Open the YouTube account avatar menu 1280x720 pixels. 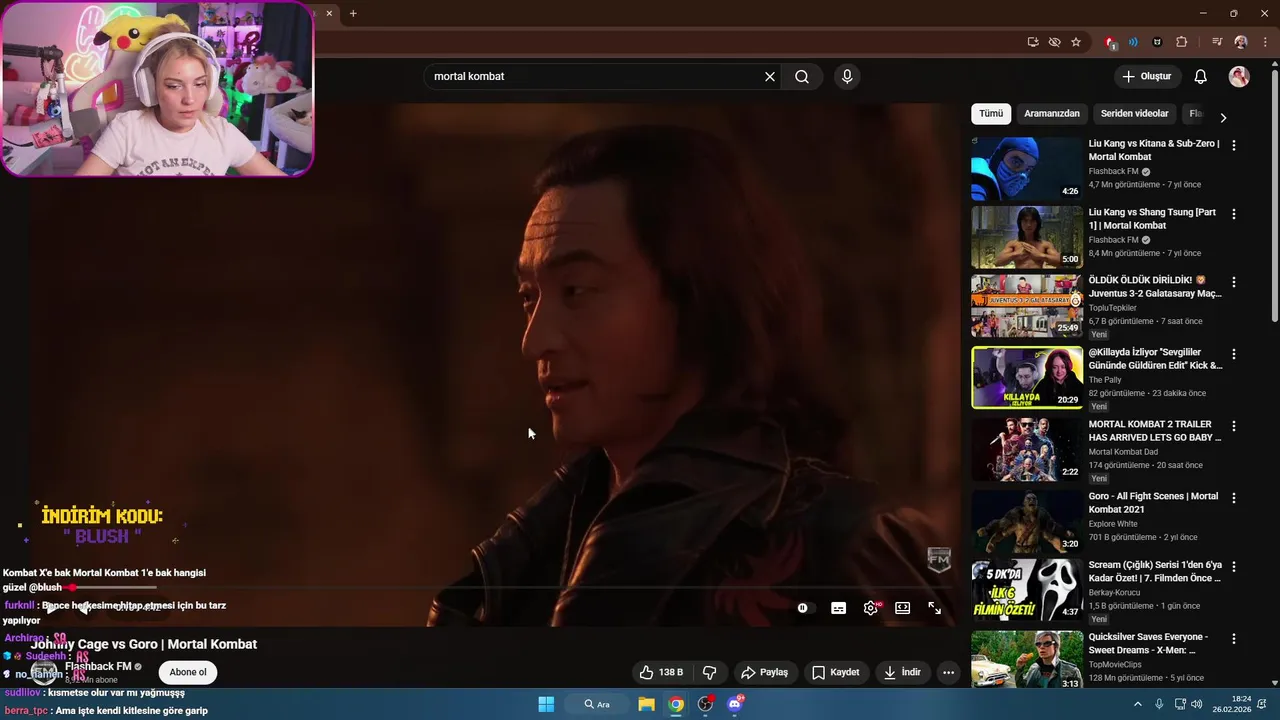[1239, 77]
